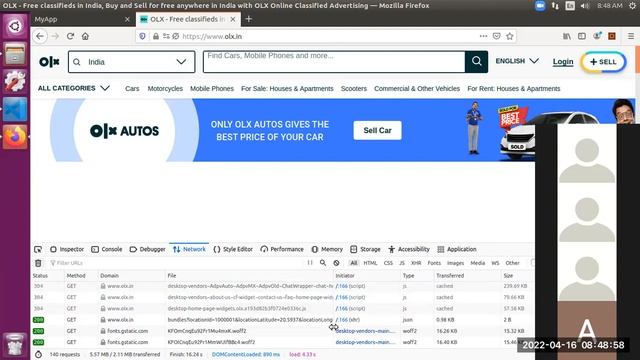The width and height of the screenshot is (640, 360).
Task: Open the Performance tab
Action: (x=282, y=249)
